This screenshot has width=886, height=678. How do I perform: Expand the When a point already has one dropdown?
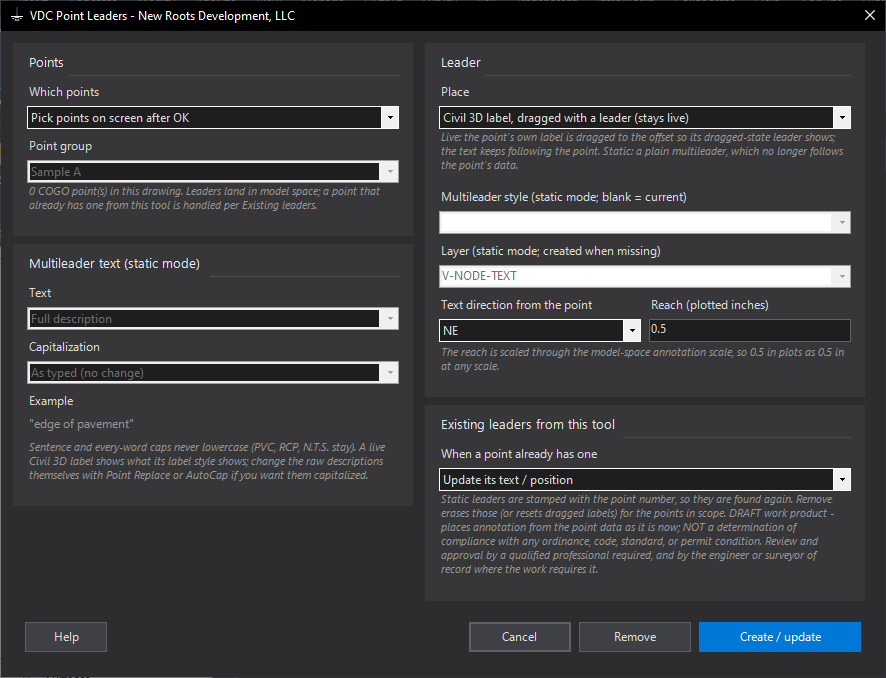(x=842, y=480)
